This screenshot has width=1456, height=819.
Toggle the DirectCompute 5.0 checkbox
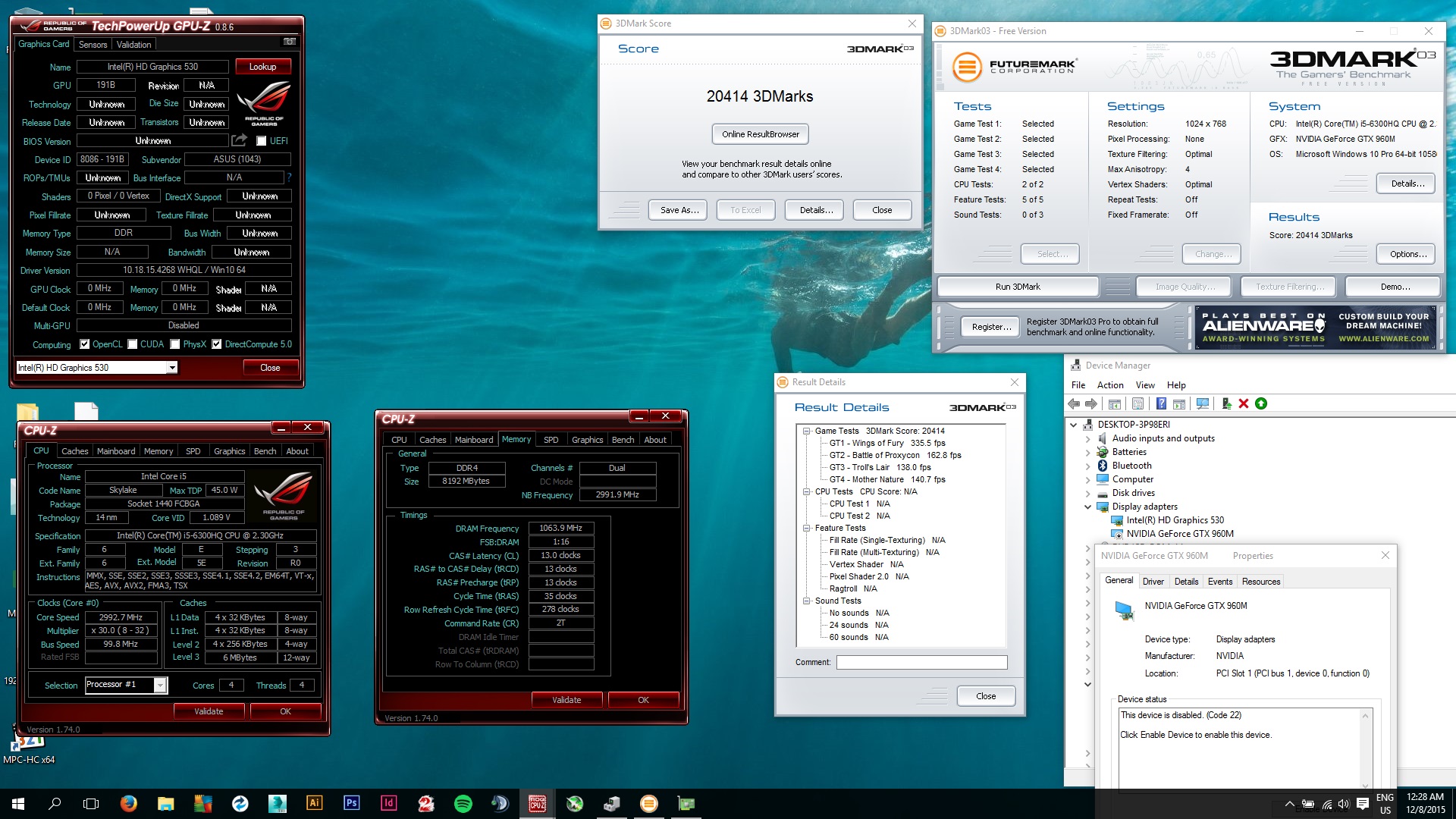[216, 344]
